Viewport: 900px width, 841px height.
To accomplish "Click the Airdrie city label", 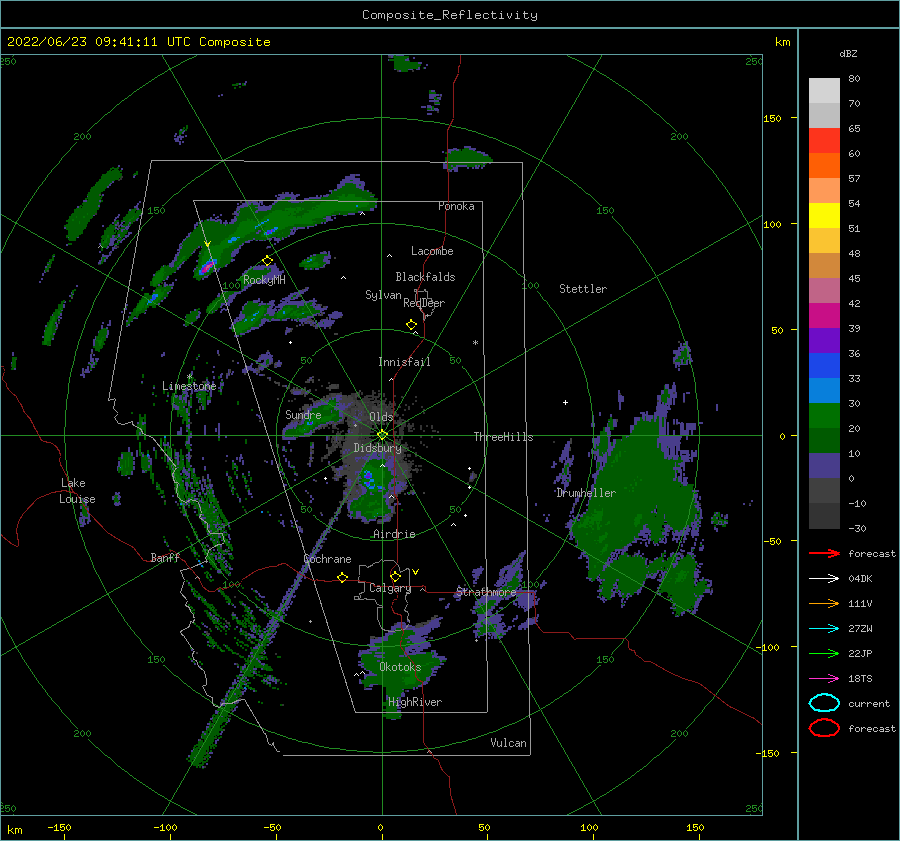I will point(394,534).
